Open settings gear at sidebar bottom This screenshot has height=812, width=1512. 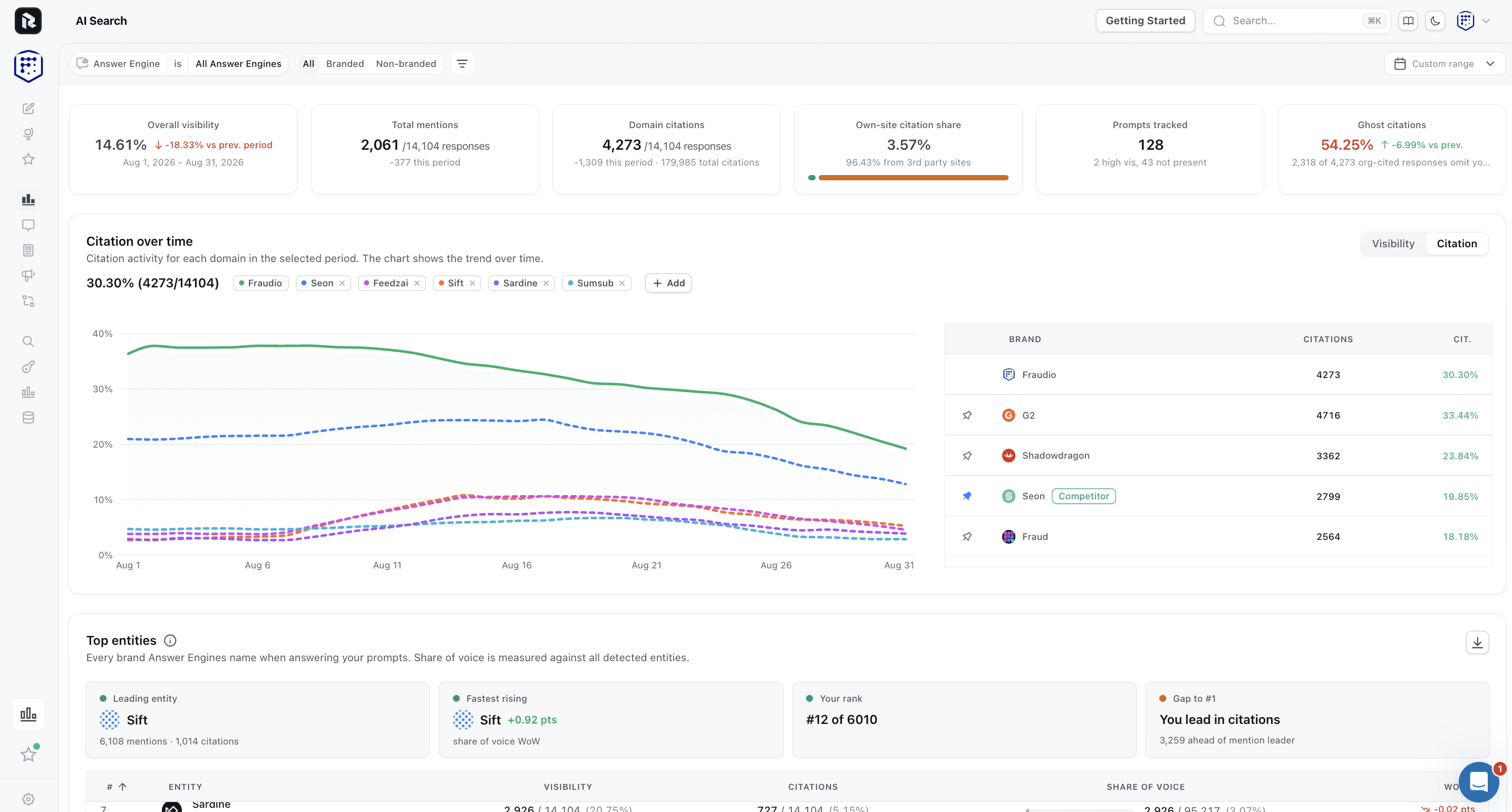point(28,799)
